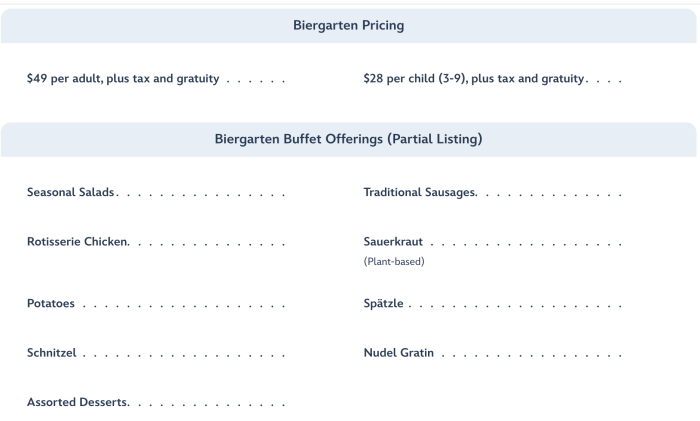Click the dotted leader after the adult price
The height and width of the screenshot is (421, 700).
[256, 80]
